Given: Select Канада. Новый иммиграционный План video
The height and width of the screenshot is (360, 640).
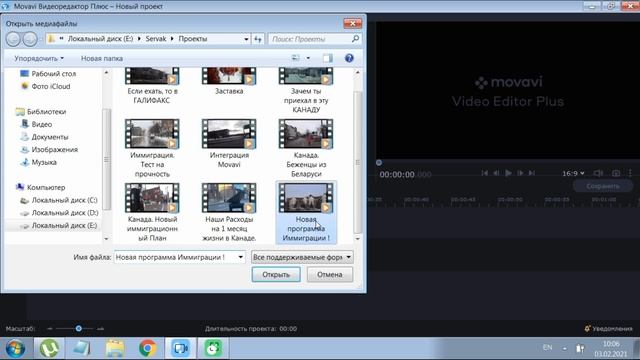Looking at the screenshot, I should 152,212.
